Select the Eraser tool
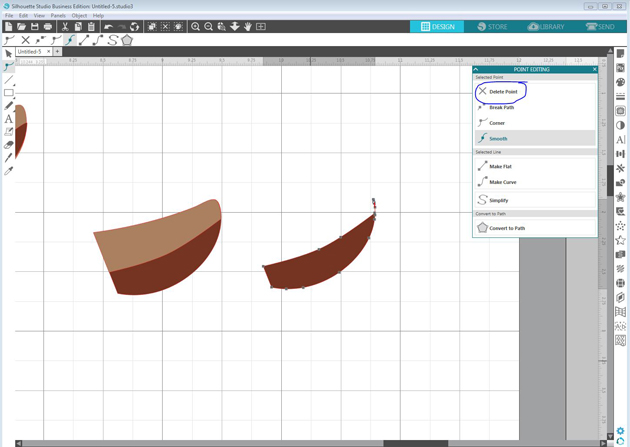The height and width of the screenshot is (447, 630). pyautogui.click(x=8, y=145)
